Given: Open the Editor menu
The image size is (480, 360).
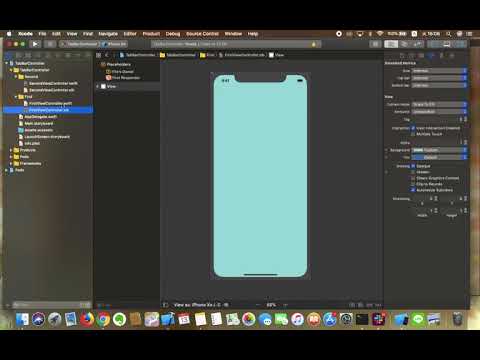Looking at the screenshot, I should pos(130,34).
